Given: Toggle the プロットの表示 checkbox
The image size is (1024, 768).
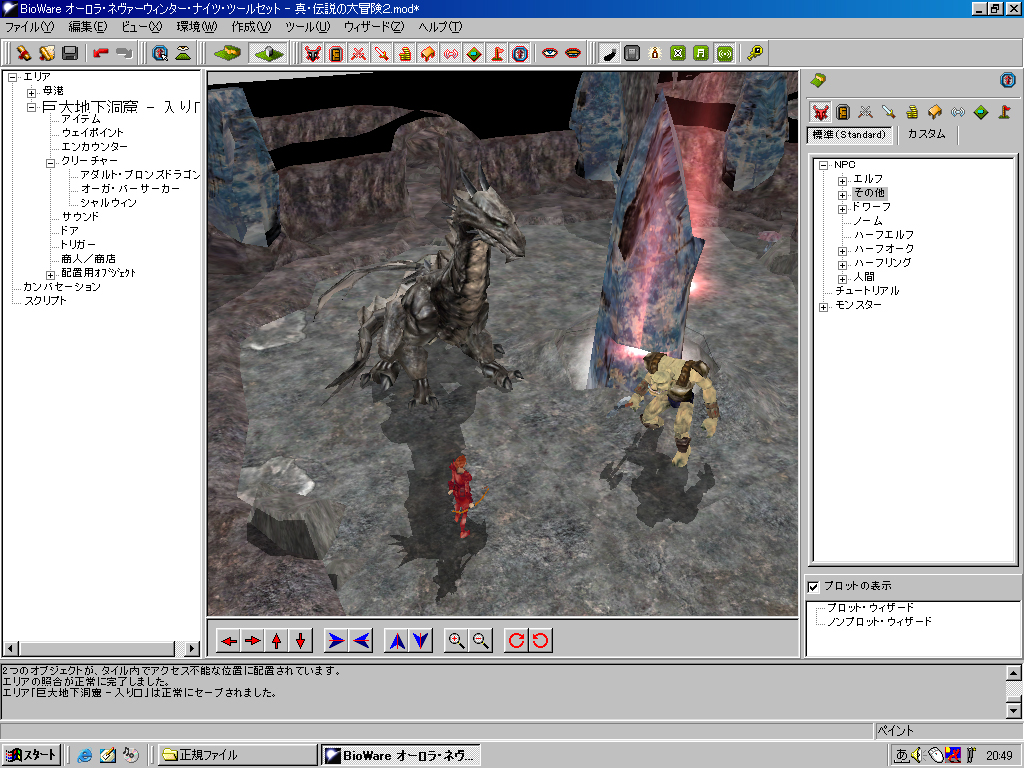Looking at the screenshot, I should [814, 586].
